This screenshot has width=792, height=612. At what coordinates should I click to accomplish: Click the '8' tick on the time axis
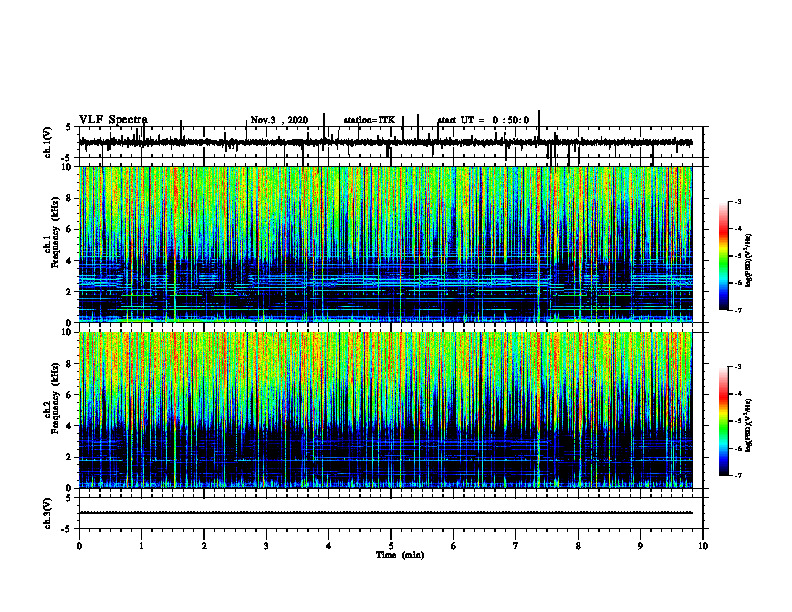click(578, 546)
